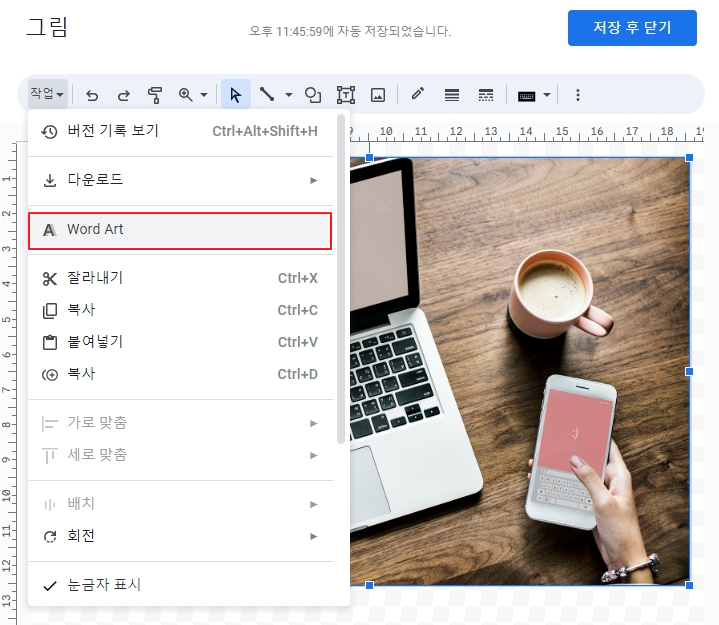
Task: Expand the line type dropdown arrow
Action: coord(288,95)
